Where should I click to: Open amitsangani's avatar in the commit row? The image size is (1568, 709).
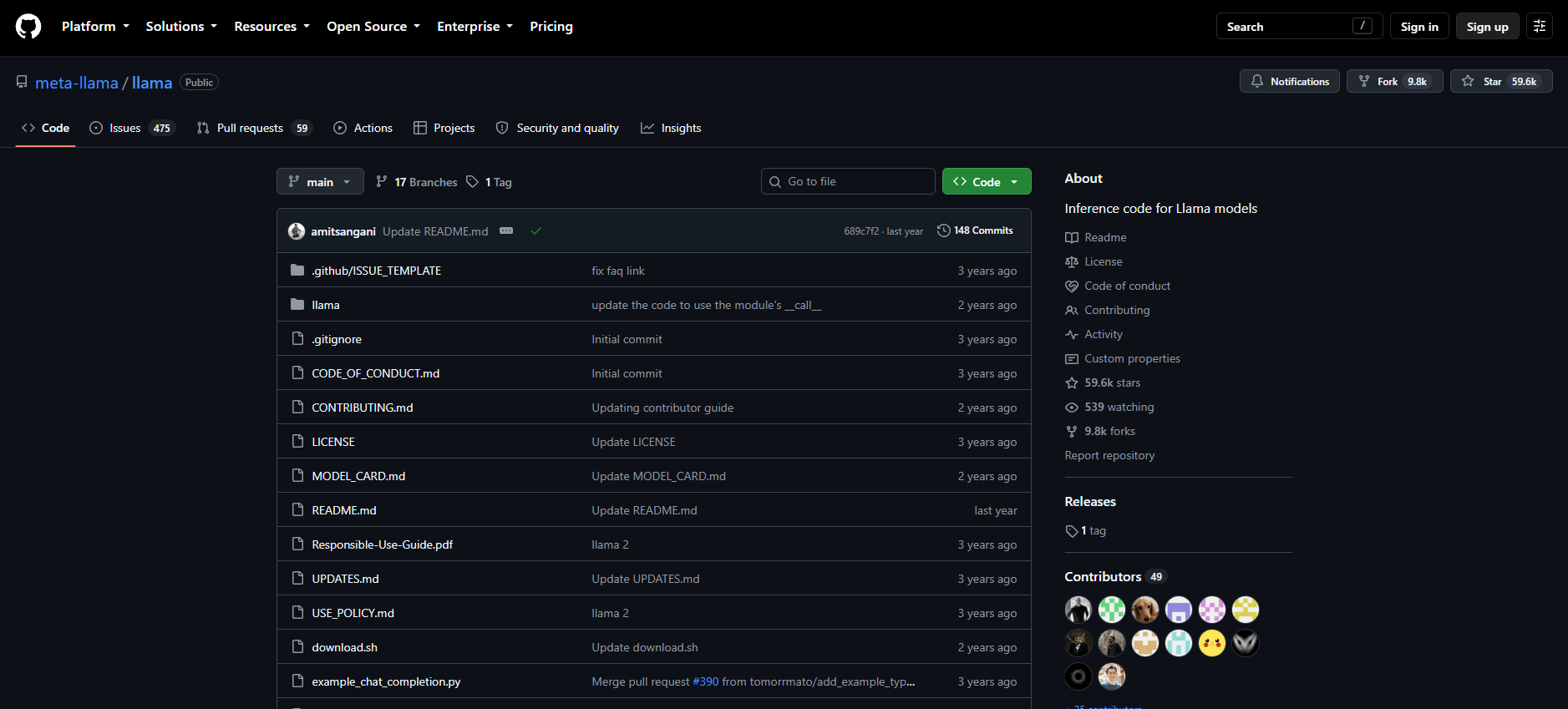[x=297, y=231]
